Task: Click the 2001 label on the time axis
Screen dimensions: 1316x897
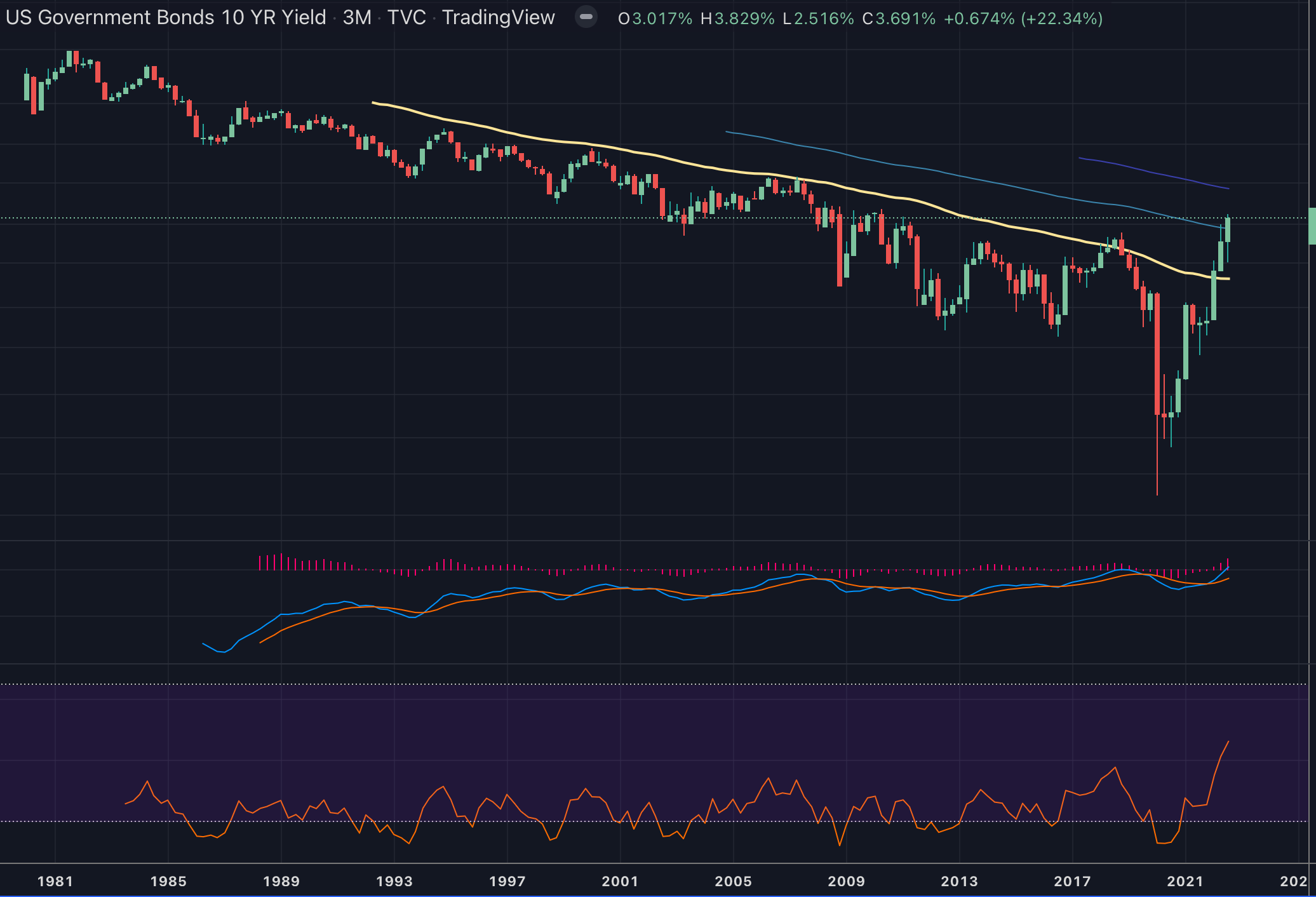Action: pyautogui.click(x=621, y=881)
